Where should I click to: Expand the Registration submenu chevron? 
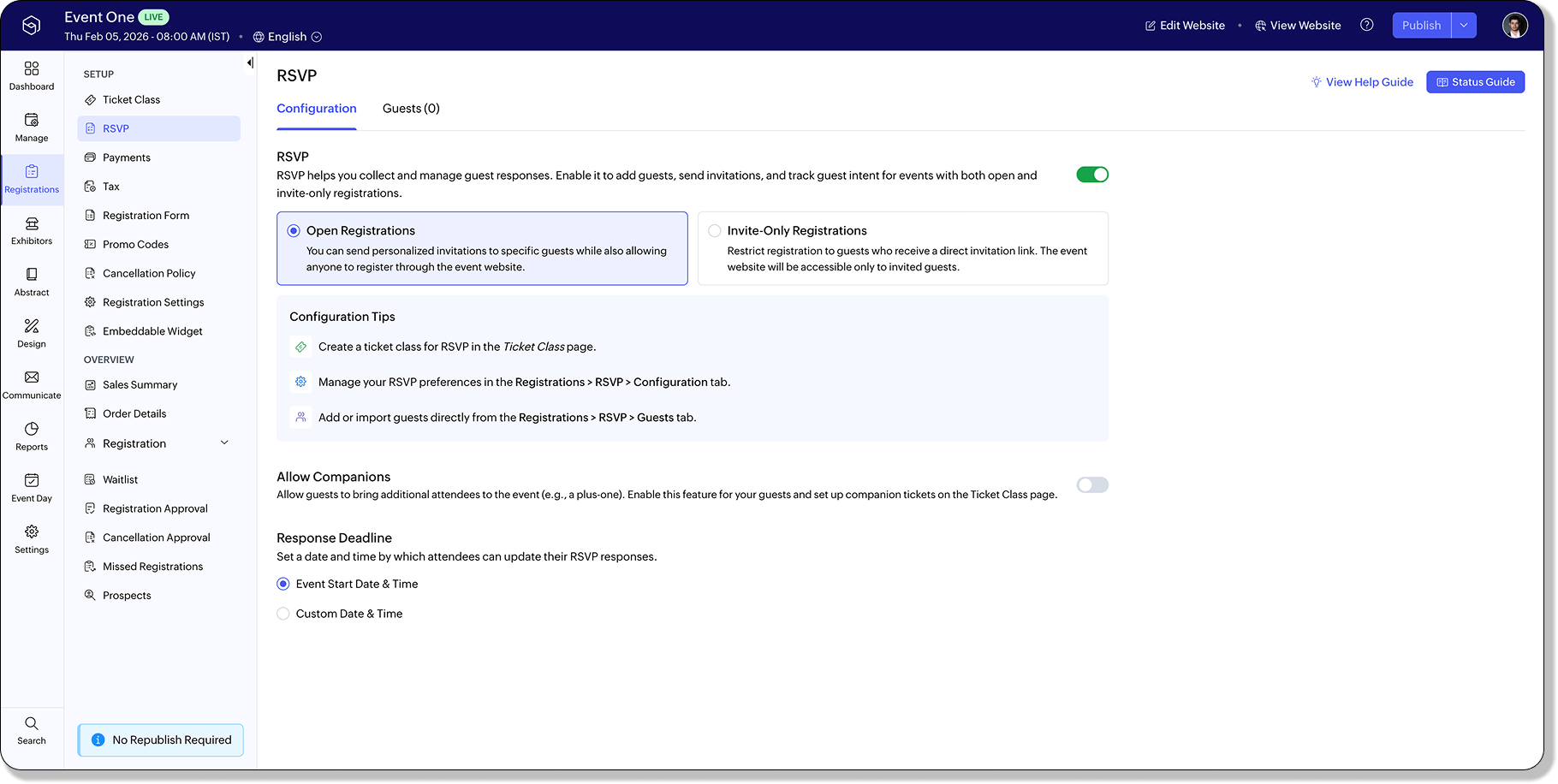coord(224,443)
